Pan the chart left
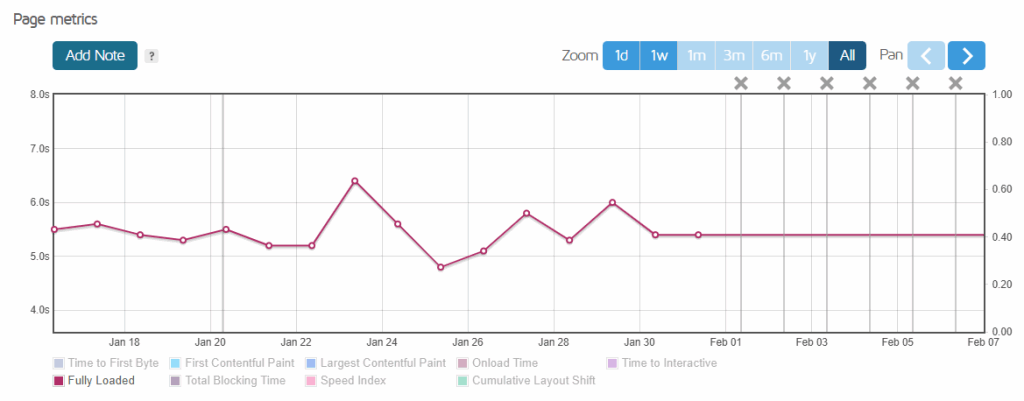 (x=925, y=56)
